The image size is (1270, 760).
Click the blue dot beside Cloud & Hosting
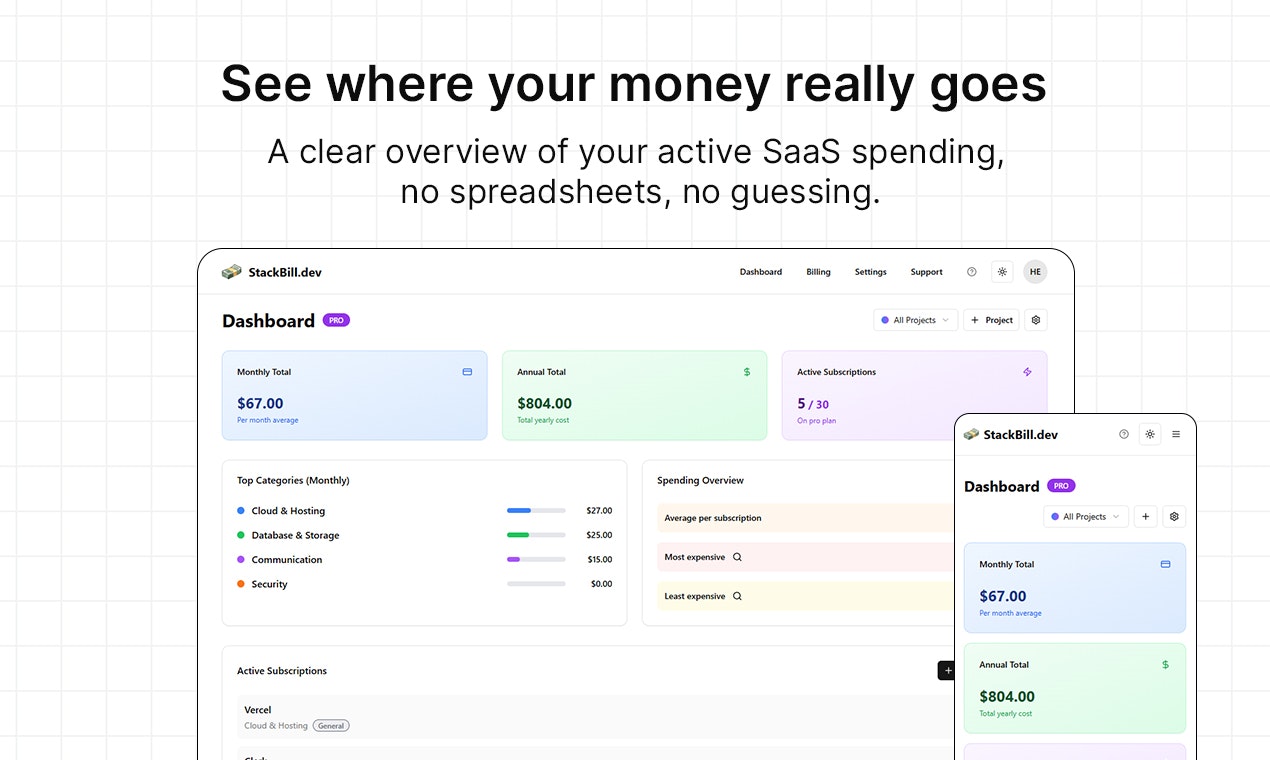tap(241, 511)
